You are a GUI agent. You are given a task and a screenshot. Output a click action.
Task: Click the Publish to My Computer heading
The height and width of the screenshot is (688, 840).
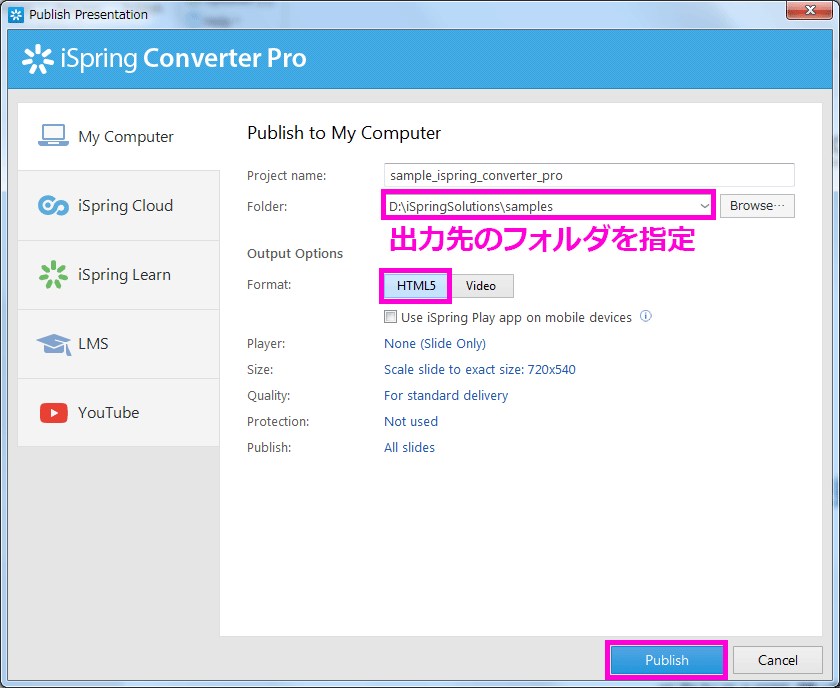(x=344, y=133)
